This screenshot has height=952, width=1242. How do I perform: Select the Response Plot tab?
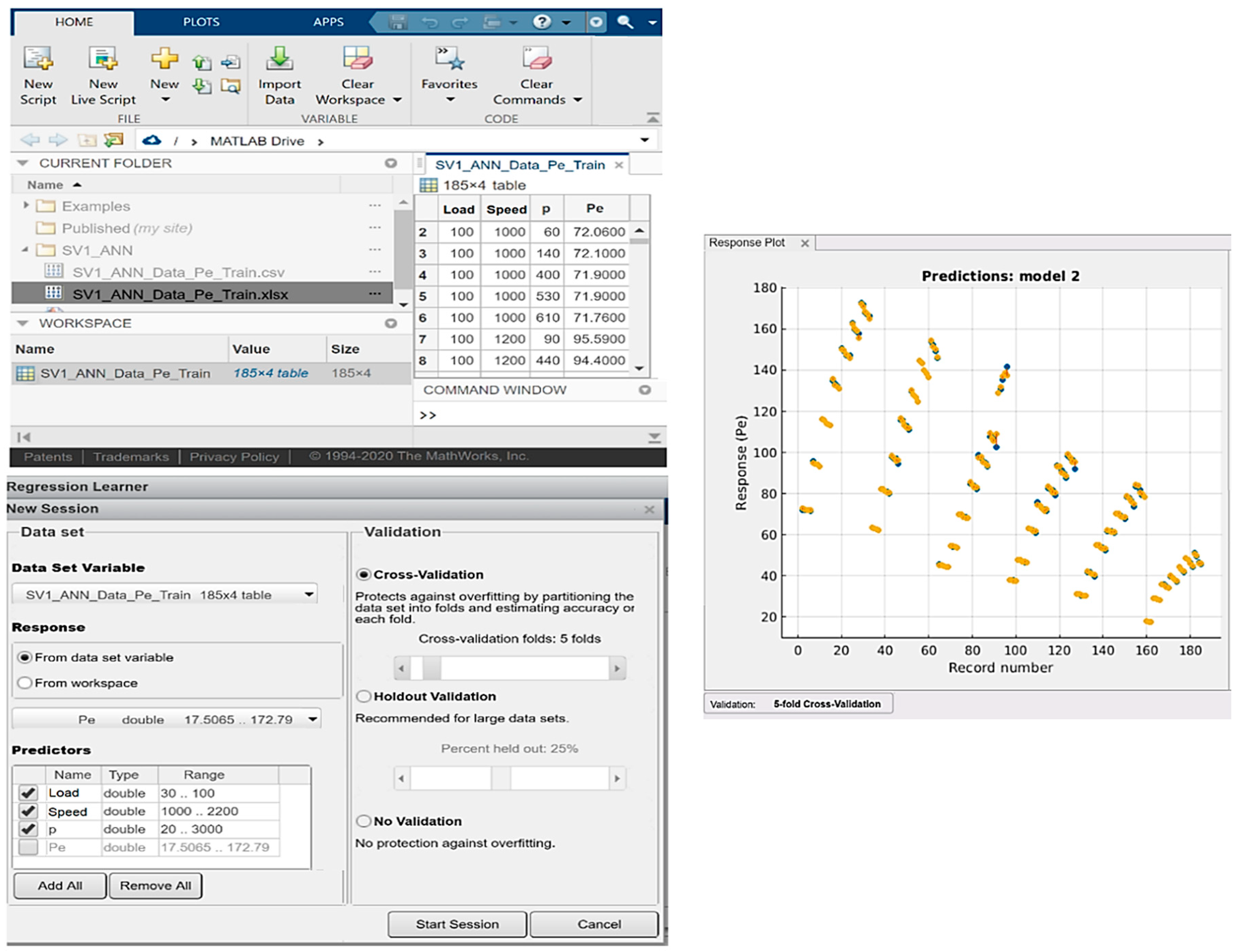(747, 243)
